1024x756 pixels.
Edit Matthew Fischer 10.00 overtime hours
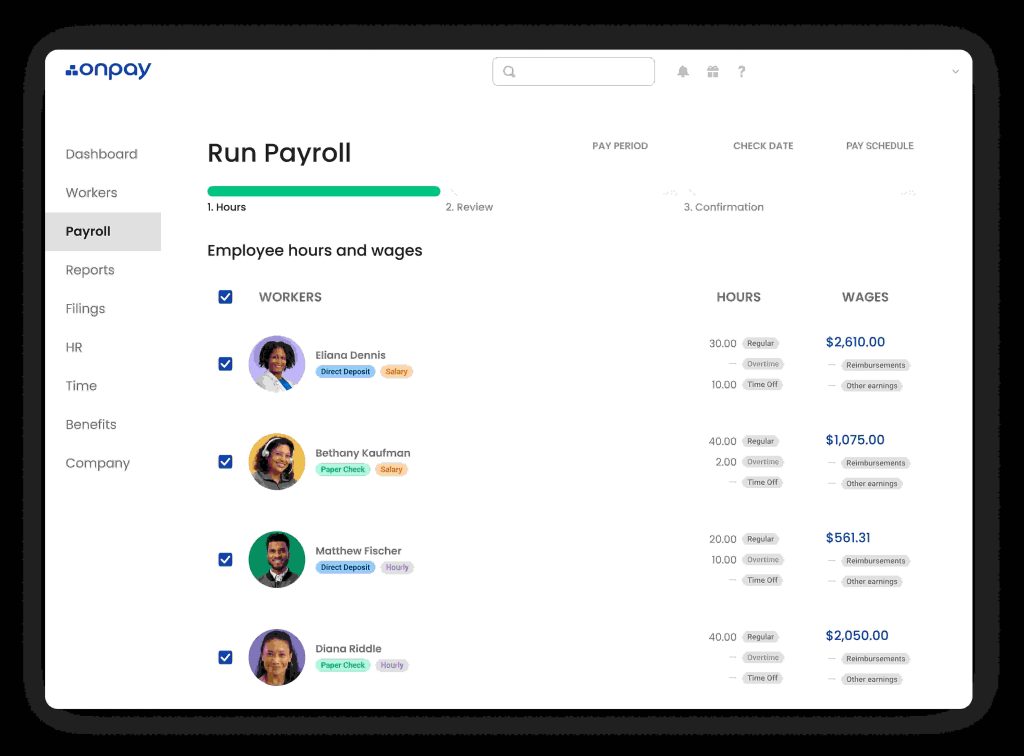724,559
